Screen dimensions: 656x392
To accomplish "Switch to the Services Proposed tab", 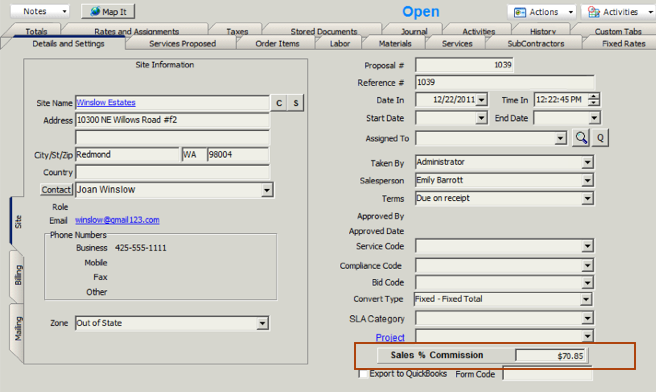I will [182, 44].
